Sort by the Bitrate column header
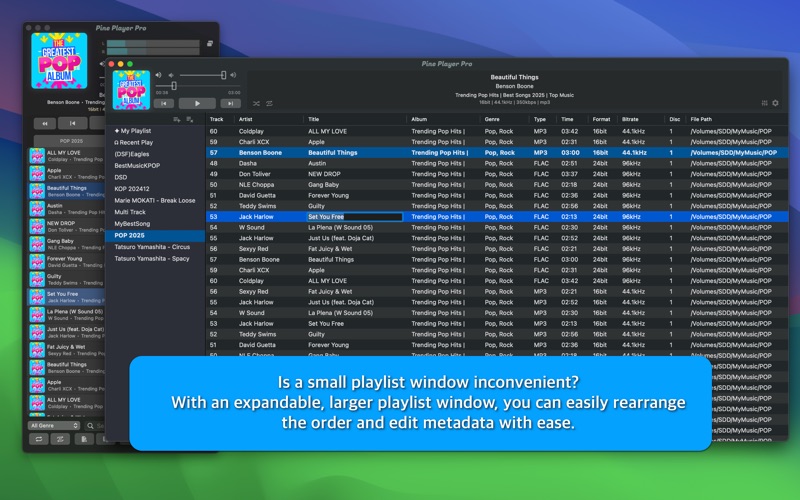The height and width of the screenshot is (500, 800). (x=630, y=119)
